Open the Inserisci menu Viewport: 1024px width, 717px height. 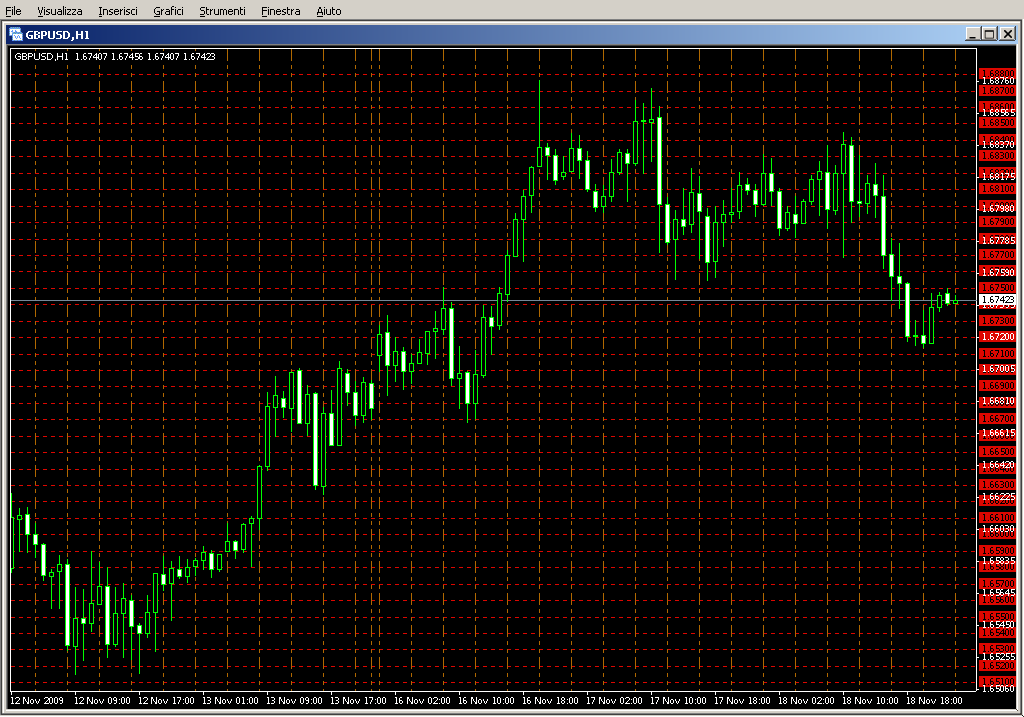click(118, 11)
